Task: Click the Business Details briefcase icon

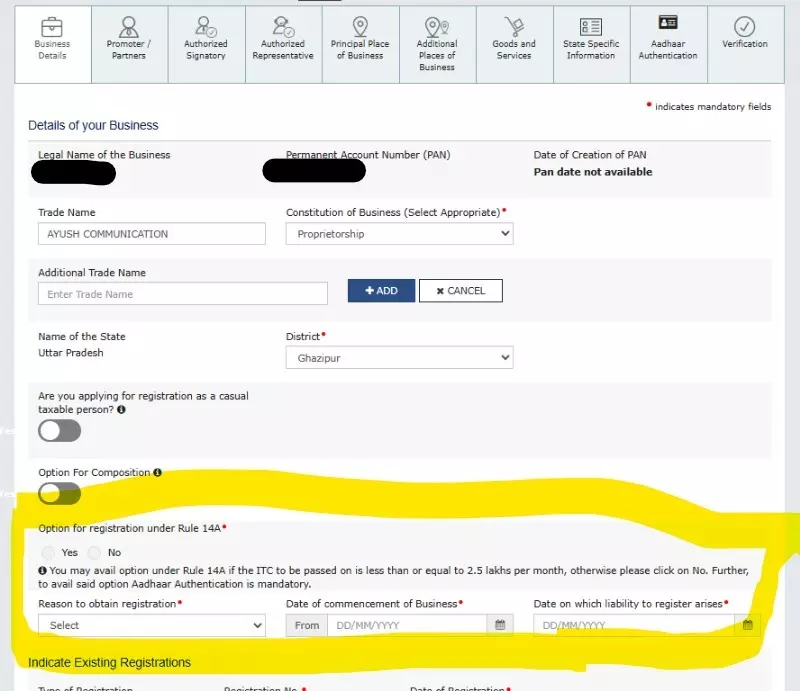Action: tap(52, 25)
